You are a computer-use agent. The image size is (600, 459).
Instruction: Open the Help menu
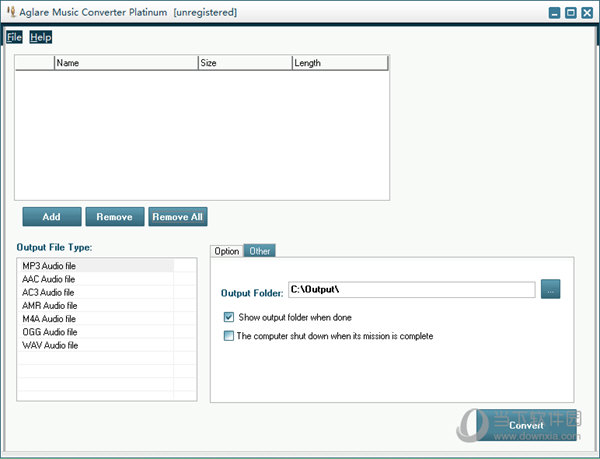[41, 37]
